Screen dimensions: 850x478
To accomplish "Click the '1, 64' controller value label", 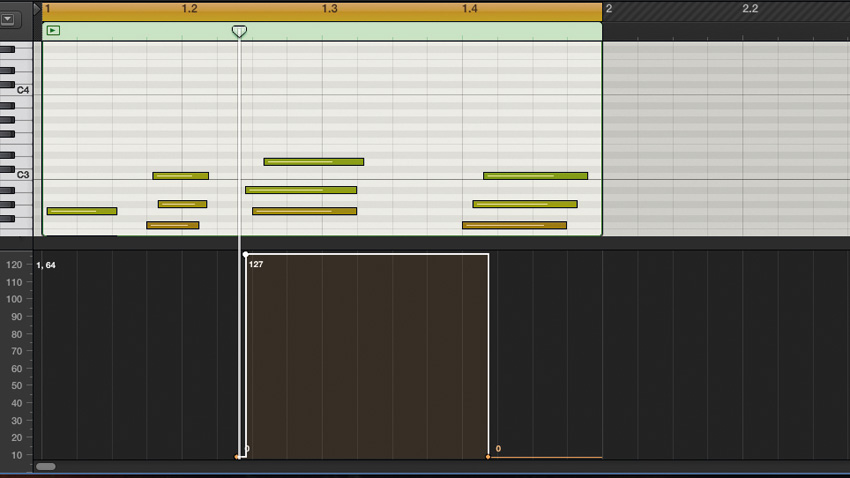I will (46, 265).
